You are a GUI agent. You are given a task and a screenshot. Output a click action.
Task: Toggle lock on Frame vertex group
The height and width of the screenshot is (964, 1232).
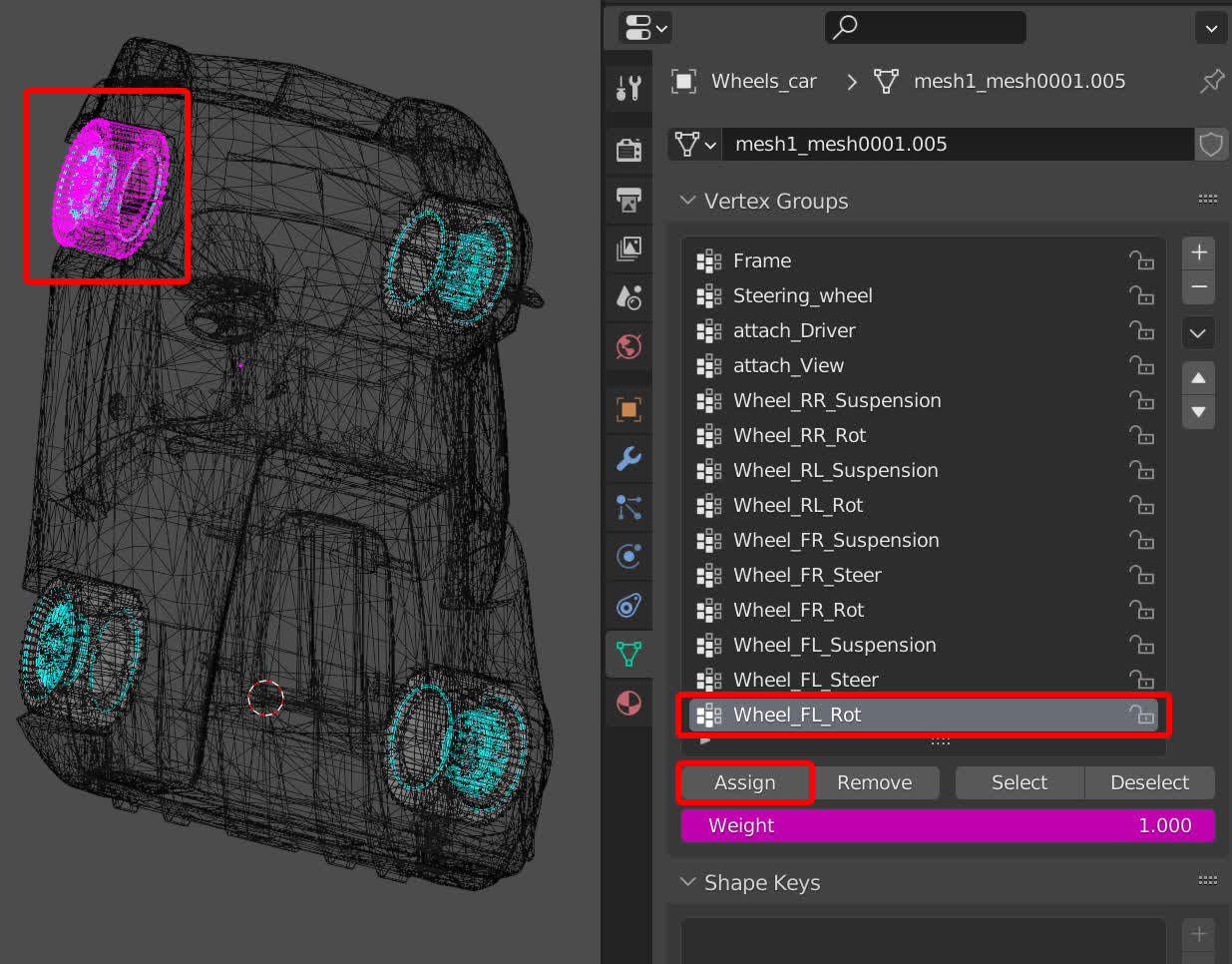pos(1141,260)
